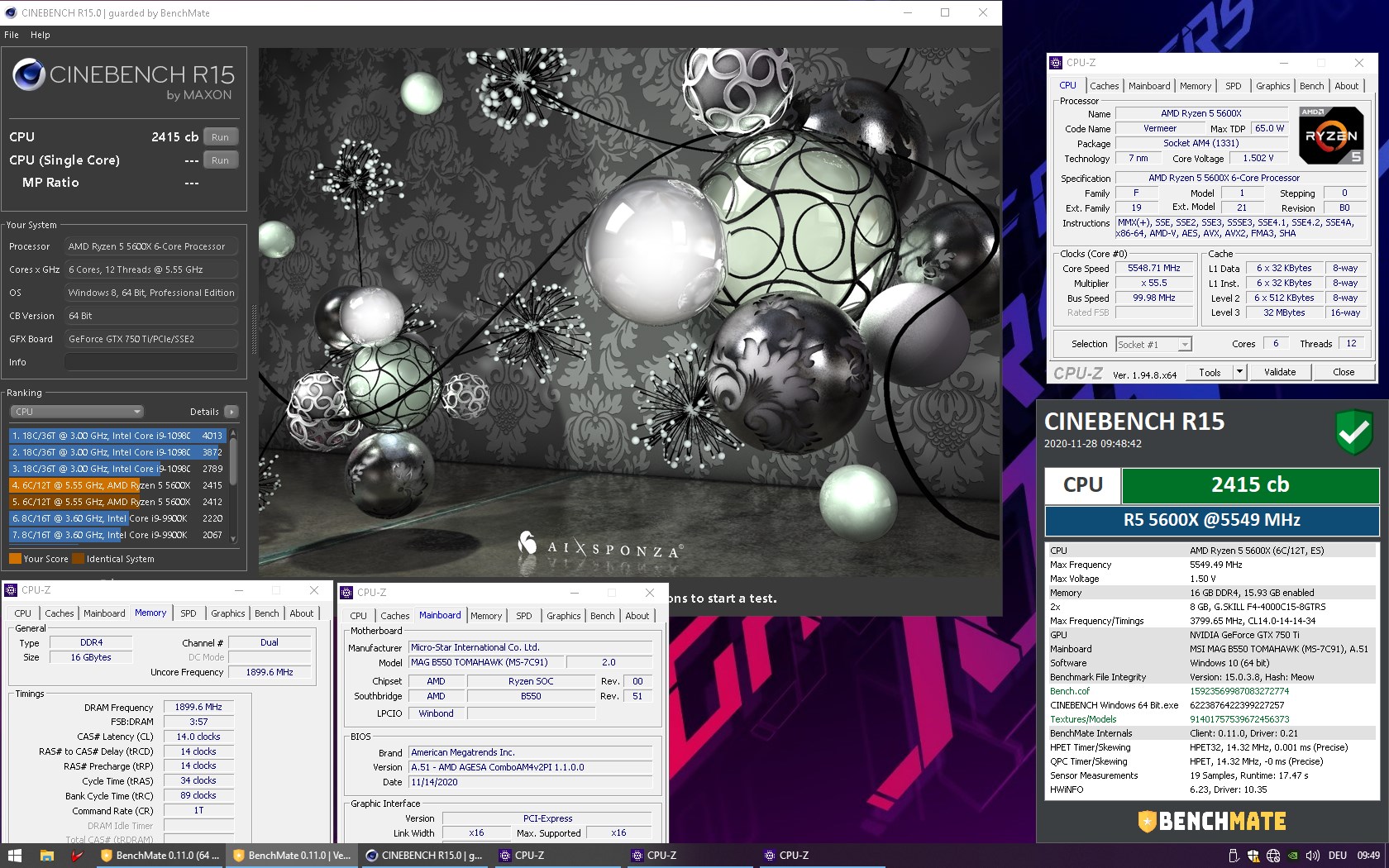Switch to Memory tab in Ryzen CPU-Z window
This screenshot has width=1389, height=868.
click(x=1196, y=86)
